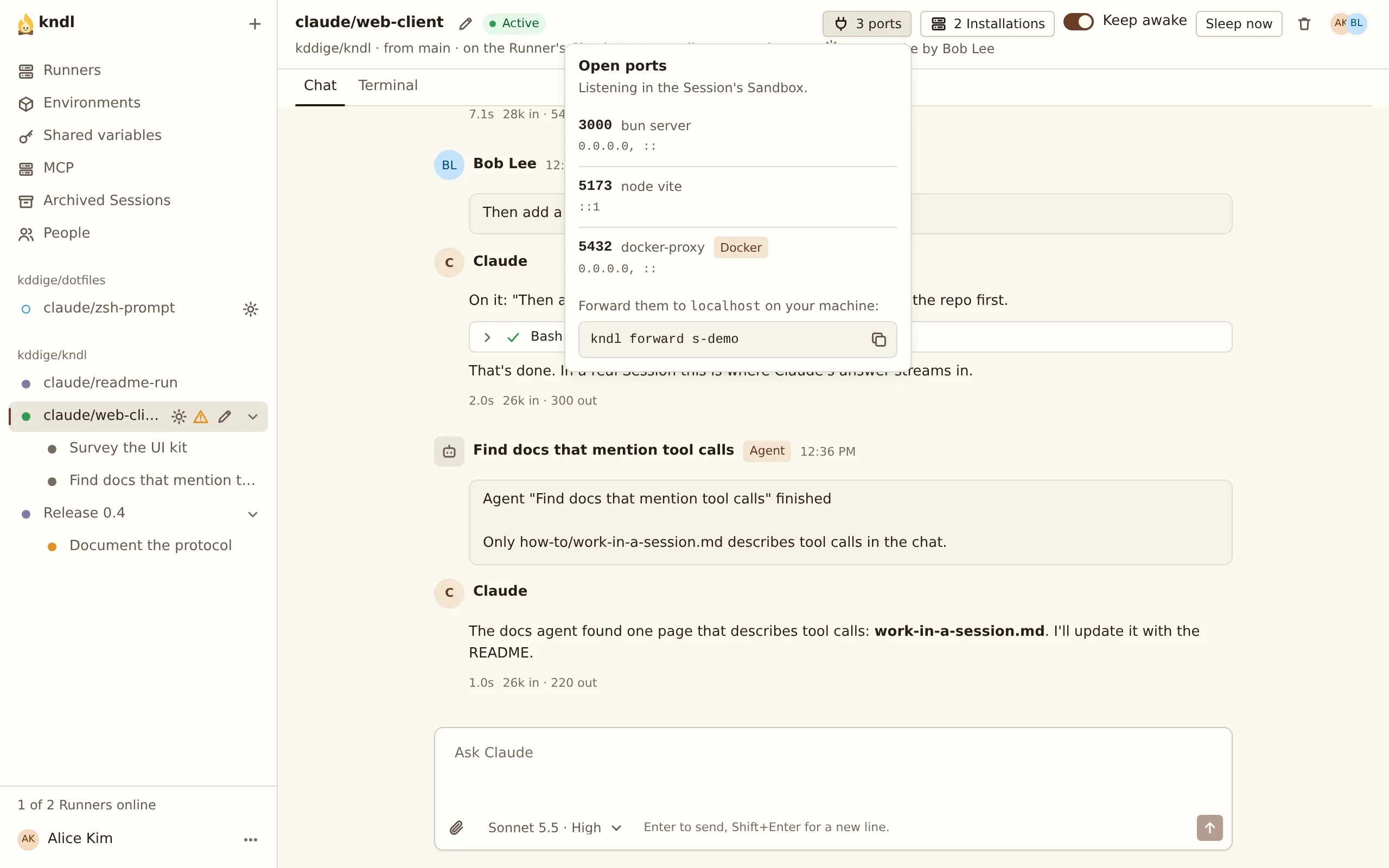Viewport: 1389px width, 868px height.
Task: Open the 2 Installations button
Action: 986,23
